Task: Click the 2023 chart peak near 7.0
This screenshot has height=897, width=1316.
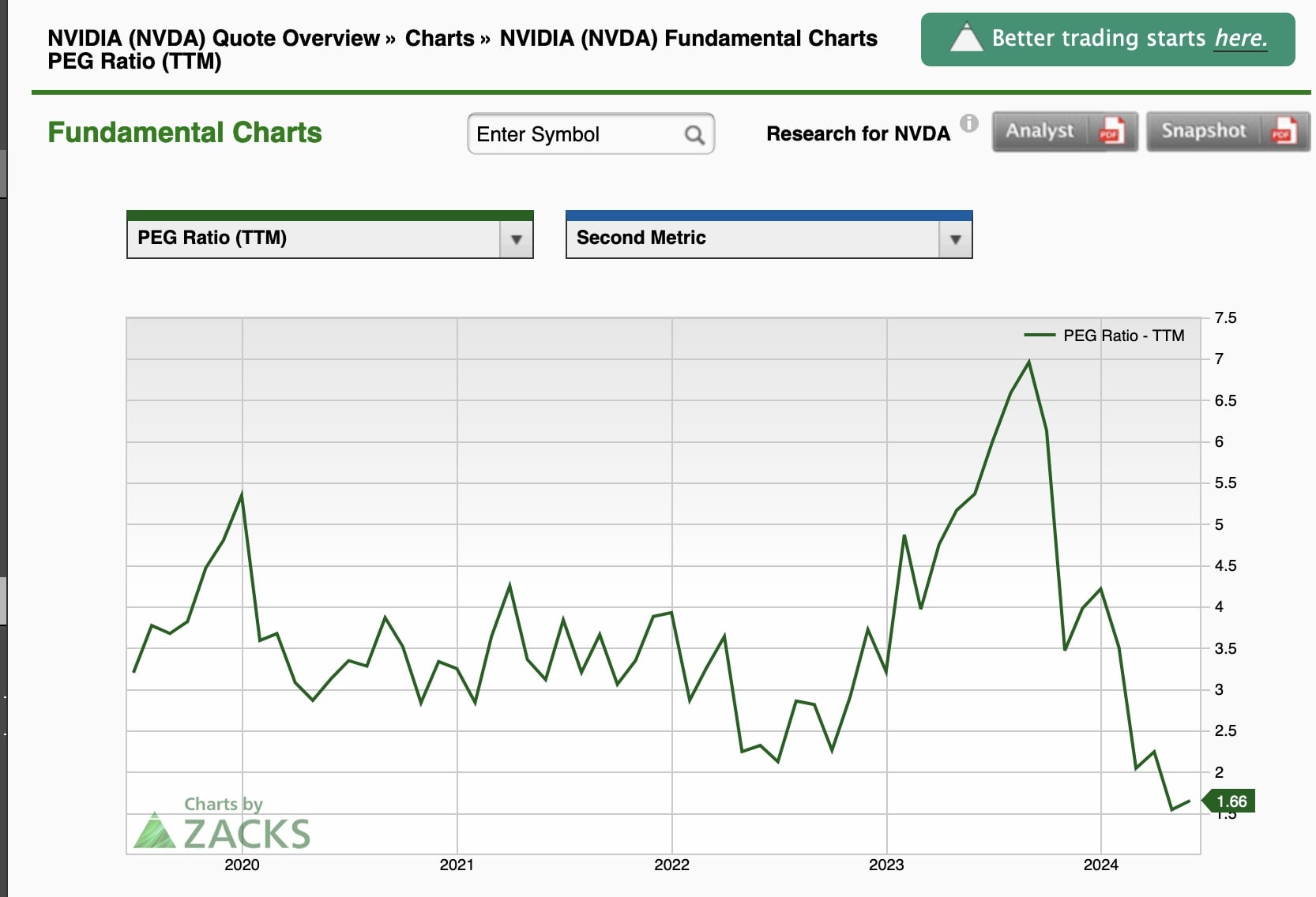Action: tap(1028, 361)
